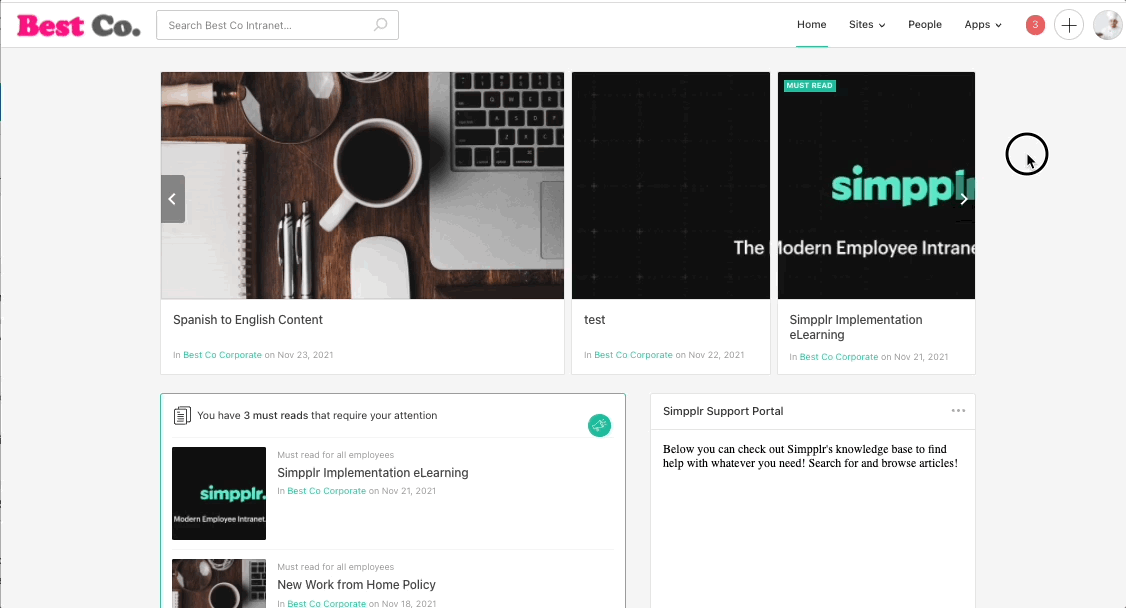The height and width of the screenshot is (608, 1126).
Task: Click the Simpplr must read carousel image
Action: point(876,185)
